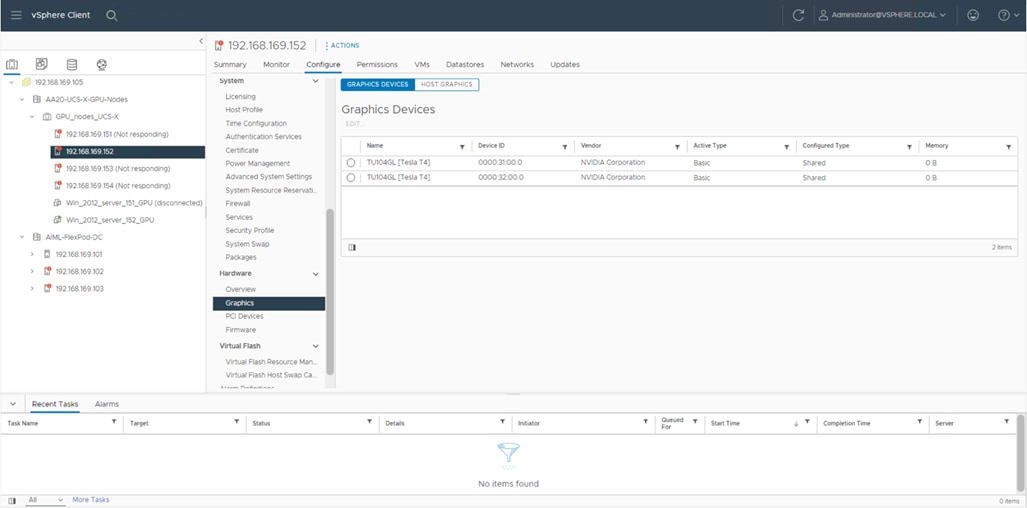
Task: Select host 192.168.169.153 (Not responding)
Action: click(117, 168)
